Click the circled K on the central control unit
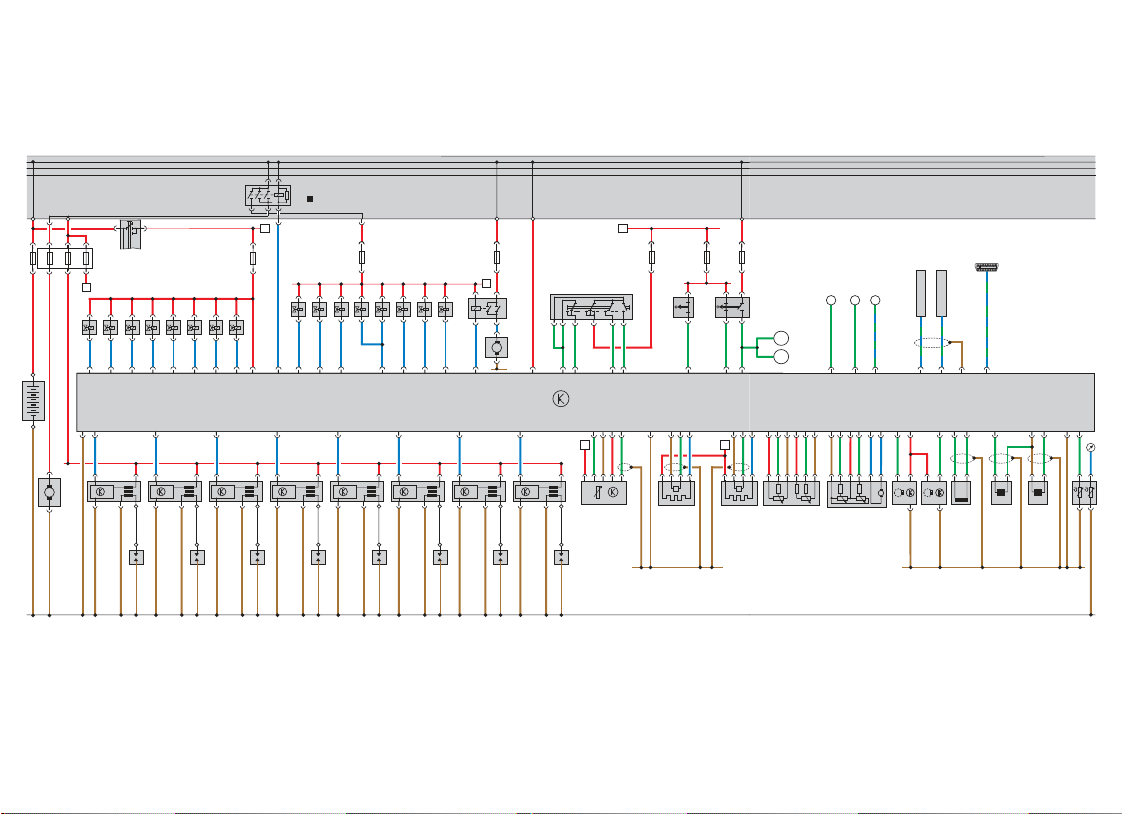 click(x=561, y=399)
